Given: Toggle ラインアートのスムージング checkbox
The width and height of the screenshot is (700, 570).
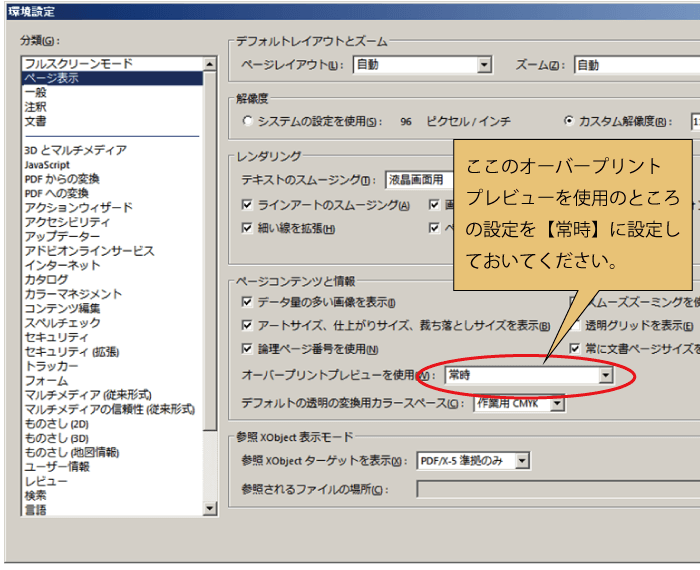Looking at the screenshot, I should click(248, 205).
